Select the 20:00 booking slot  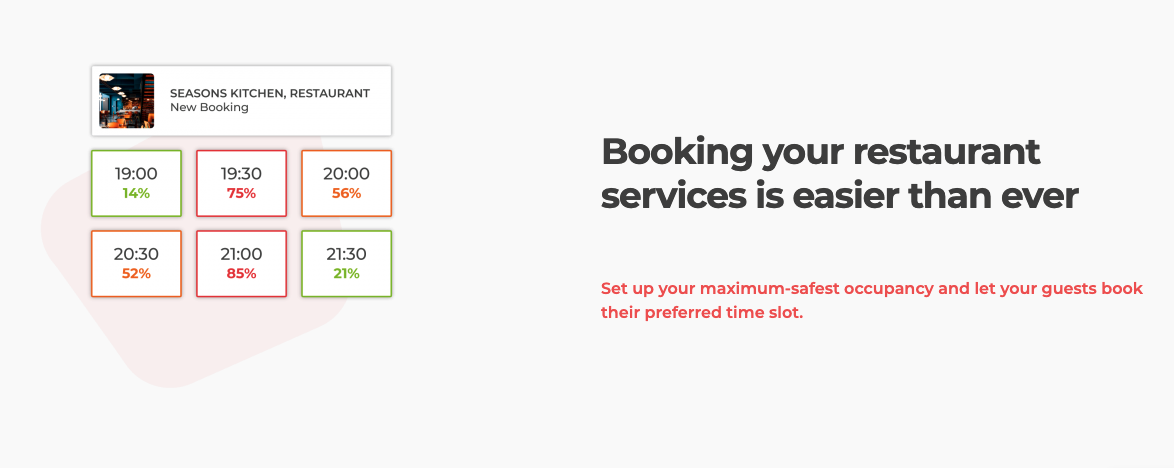click(x=347, y=183)
